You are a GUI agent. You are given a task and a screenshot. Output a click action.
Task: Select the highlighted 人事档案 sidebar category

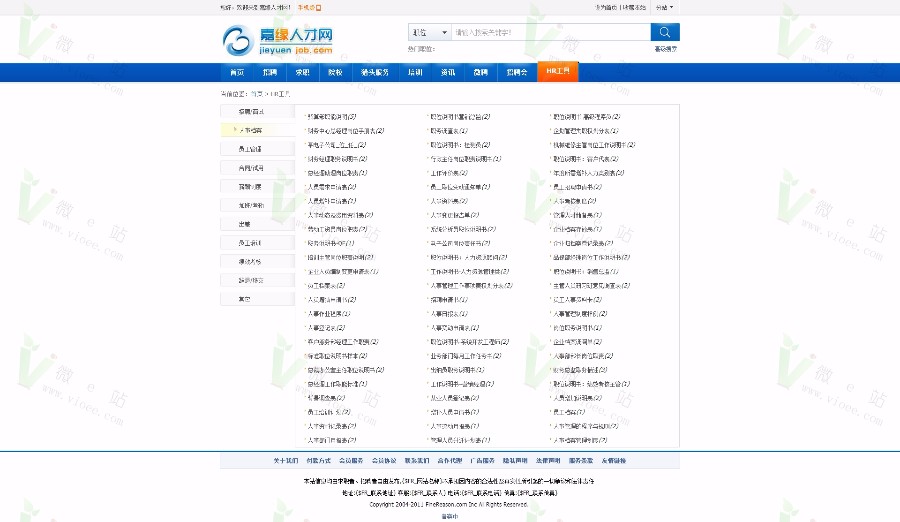pyautogui.click(x=257, y=130)
